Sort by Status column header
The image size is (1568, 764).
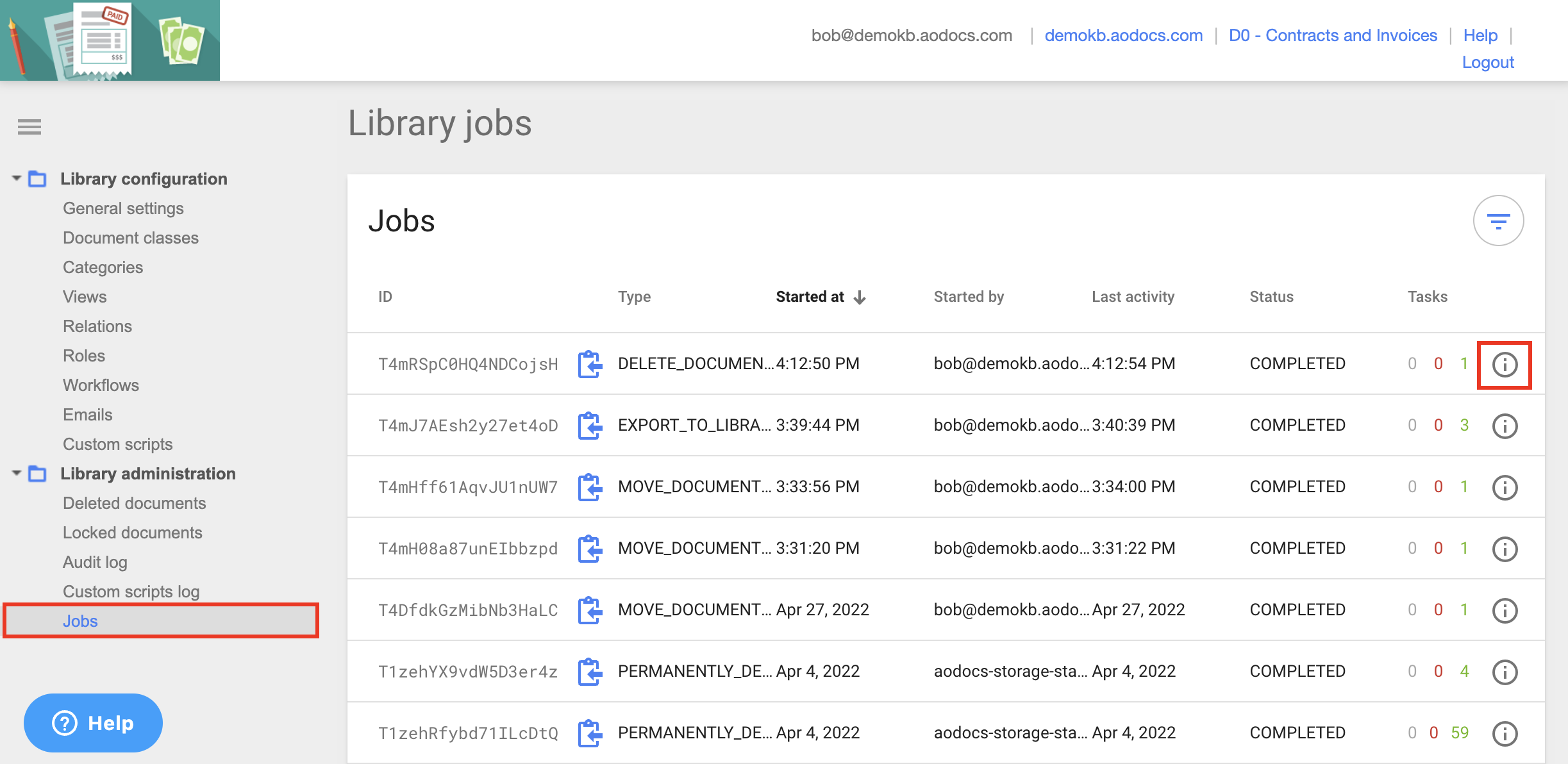pos(1271,297)
